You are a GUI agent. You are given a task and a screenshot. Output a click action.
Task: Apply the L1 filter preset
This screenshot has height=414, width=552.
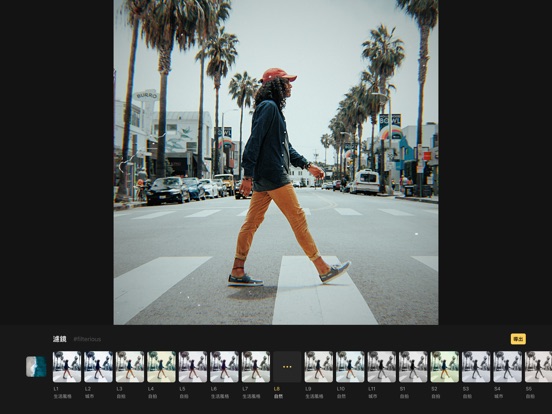[67, 366]
